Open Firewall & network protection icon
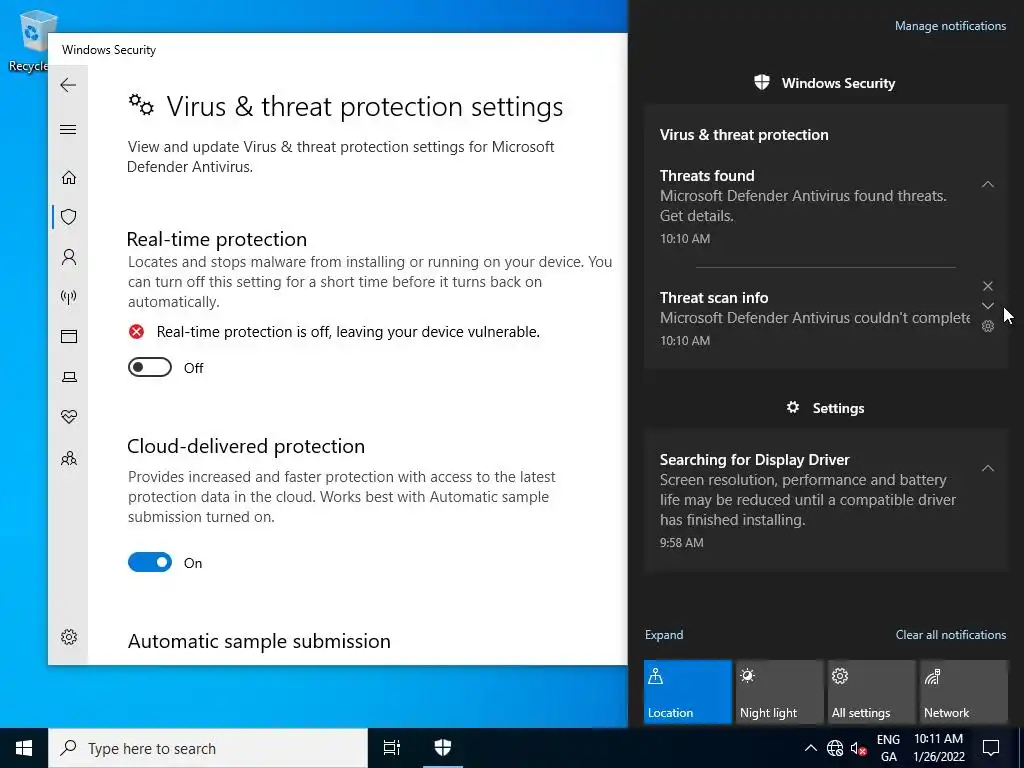Viewport: 1024px width, 768px height. (x=69, y=297)
